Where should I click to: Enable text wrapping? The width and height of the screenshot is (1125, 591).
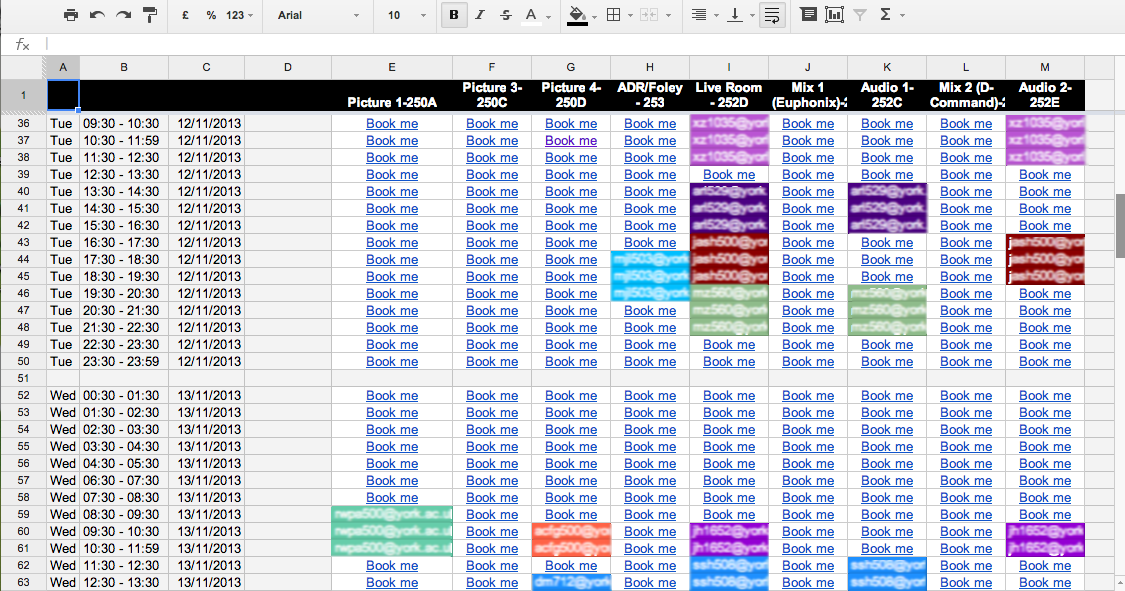(772, 15)
